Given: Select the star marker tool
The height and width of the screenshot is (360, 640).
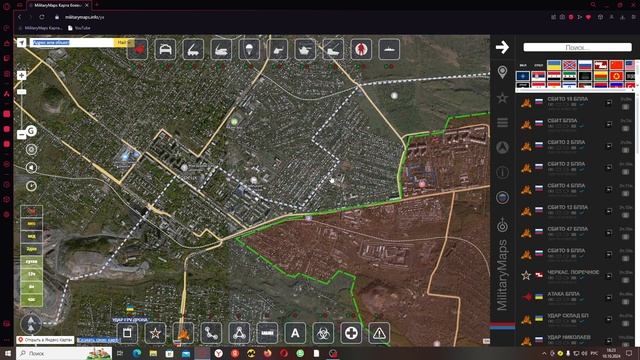Looking at the screenshot, I should (x=155, y=333).
